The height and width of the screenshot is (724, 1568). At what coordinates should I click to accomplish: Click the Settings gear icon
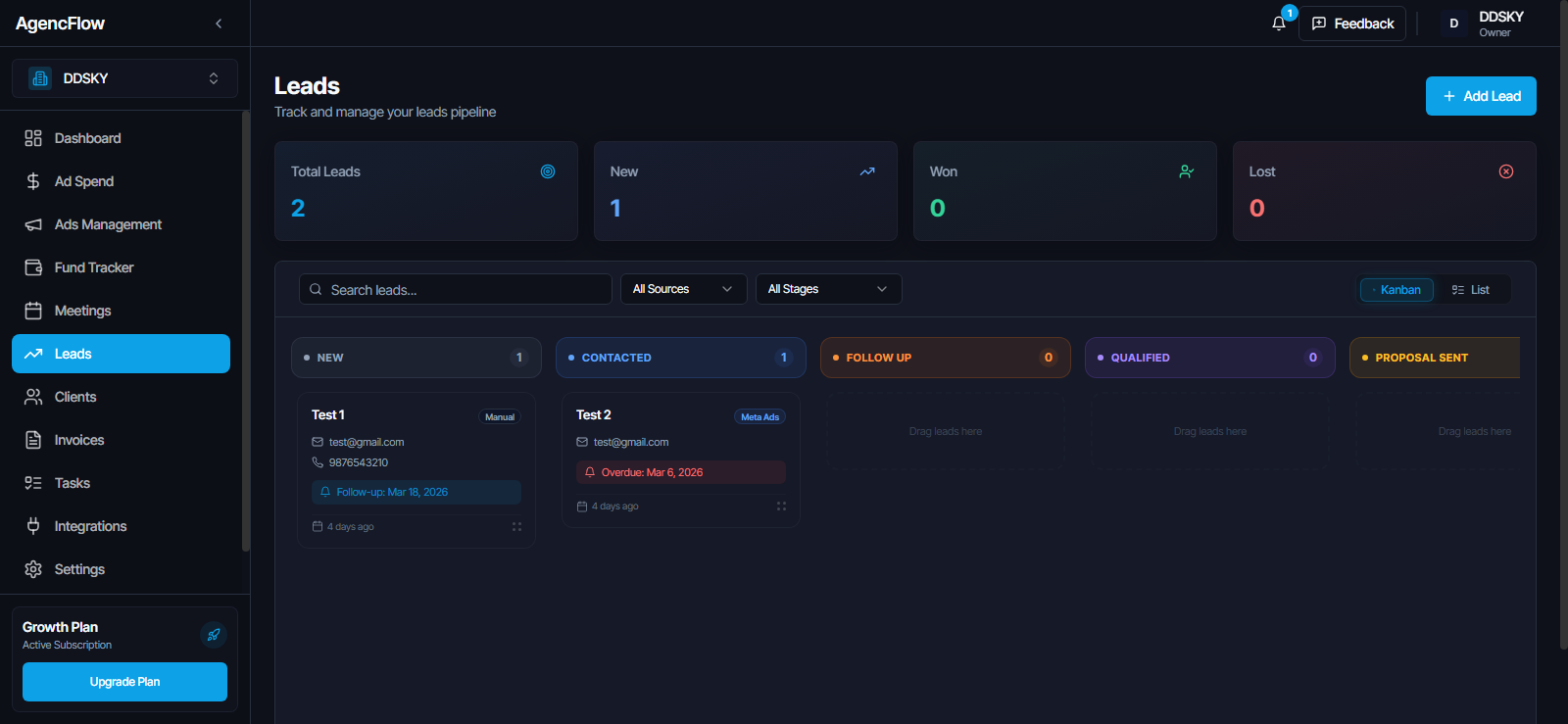(33, 569)
